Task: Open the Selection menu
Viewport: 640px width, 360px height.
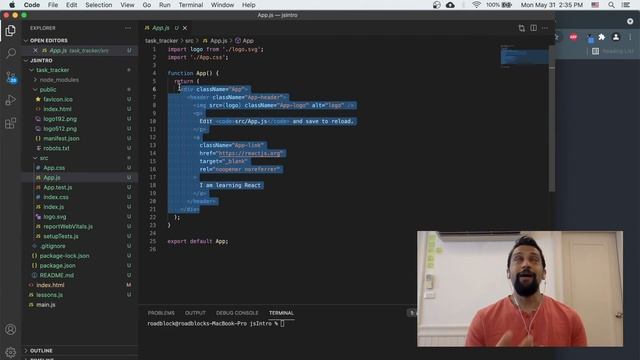Action: 98,5
